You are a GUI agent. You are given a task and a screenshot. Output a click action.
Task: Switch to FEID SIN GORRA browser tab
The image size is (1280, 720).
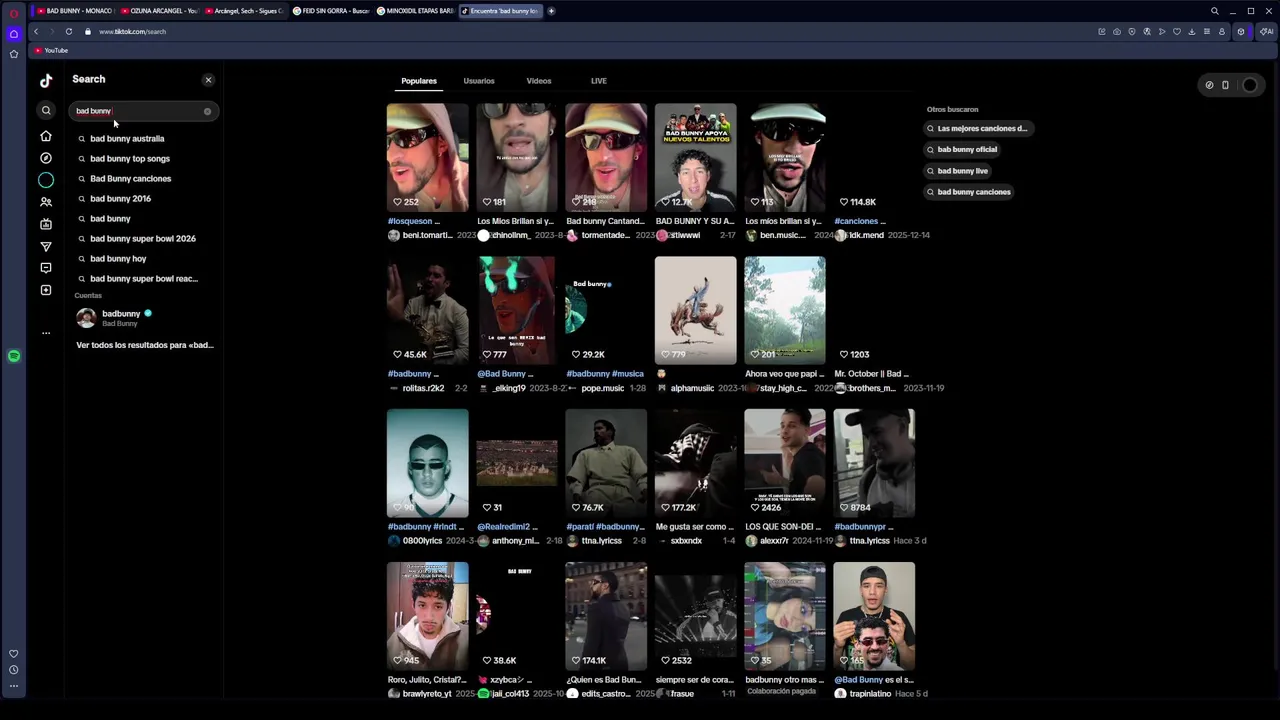coord(331,11)
